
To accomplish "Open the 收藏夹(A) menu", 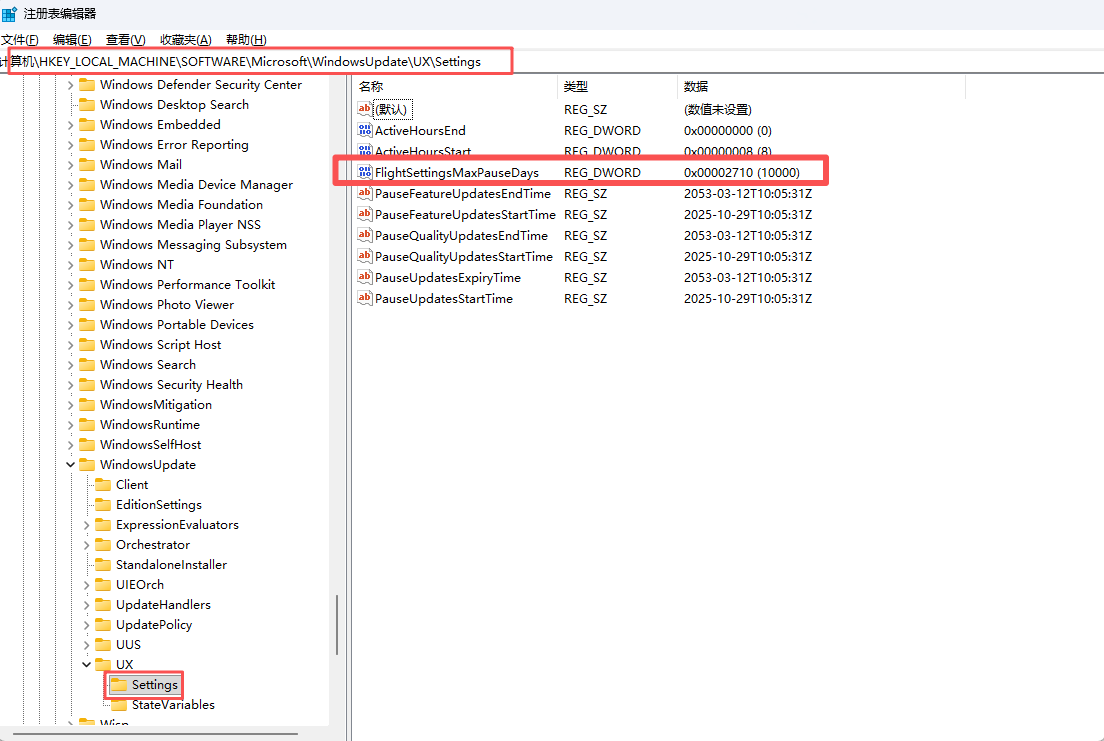I will point(186,39).
